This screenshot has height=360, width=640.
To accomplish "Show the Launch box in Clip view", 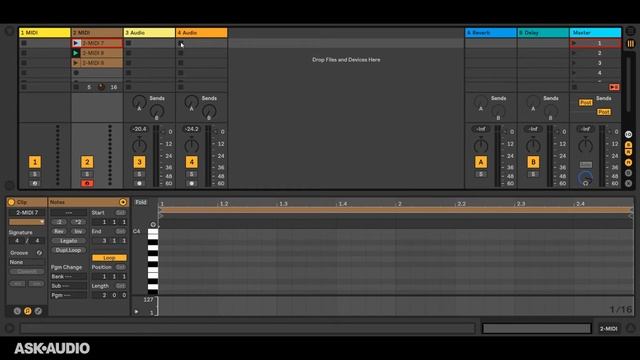I will [x=17, y=311].
